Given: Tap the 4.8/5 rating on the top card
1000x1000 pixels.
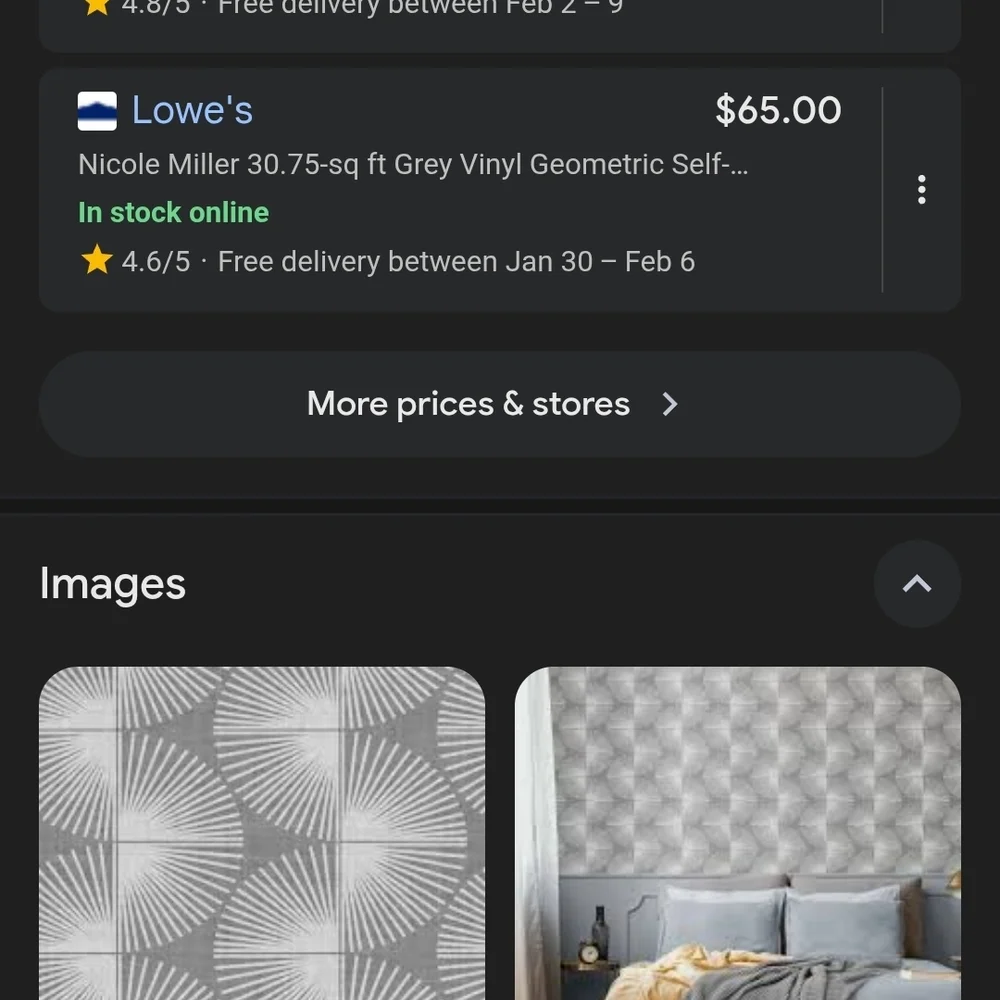Looking at the screenshot, I should 156,8.
